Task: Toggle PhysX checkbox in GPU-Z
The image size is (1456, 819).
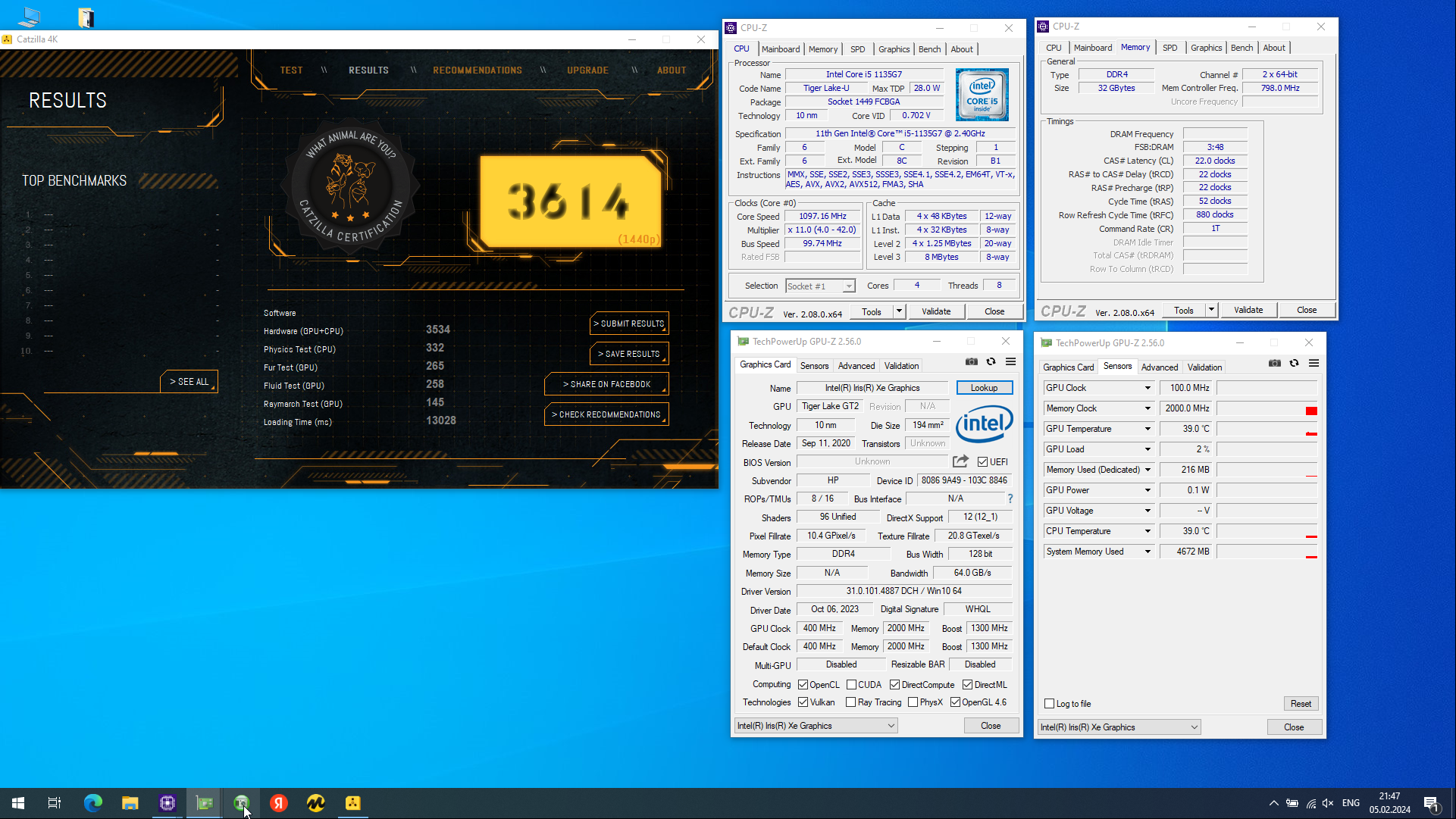Action: [913, 702]
